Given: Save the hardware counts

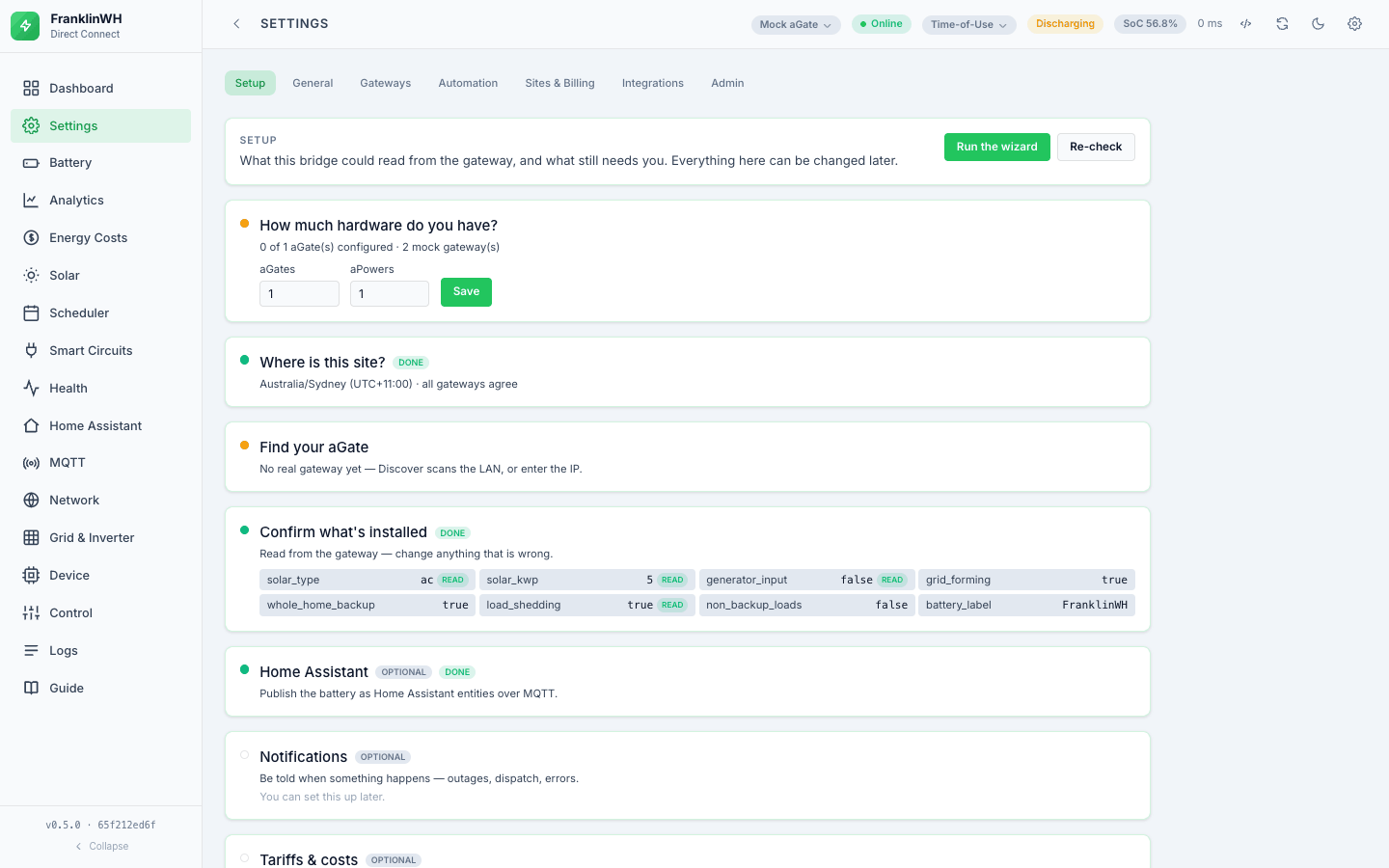Looking at the screenshot, I should [x=466, y=292].
